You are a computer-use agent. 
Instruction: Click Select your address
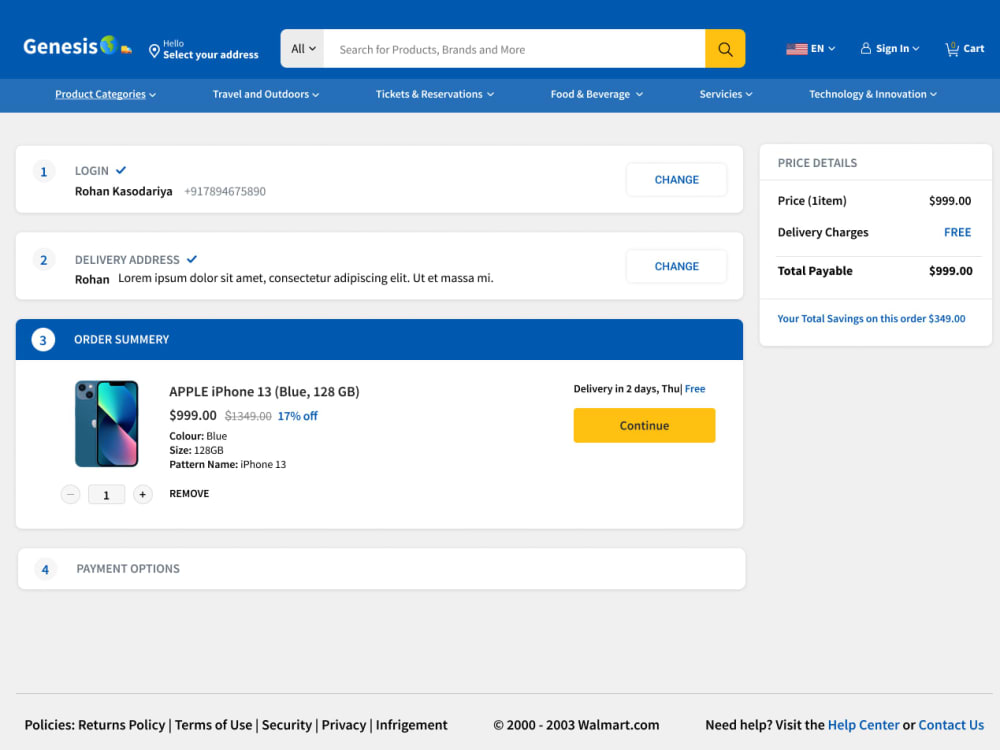click(210, 55)
